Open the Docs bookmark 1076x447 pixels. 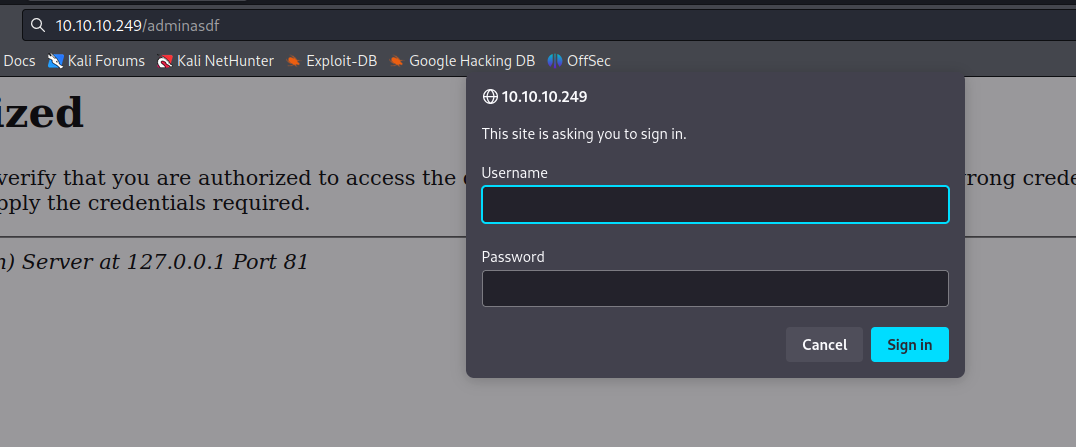[19, 61]
